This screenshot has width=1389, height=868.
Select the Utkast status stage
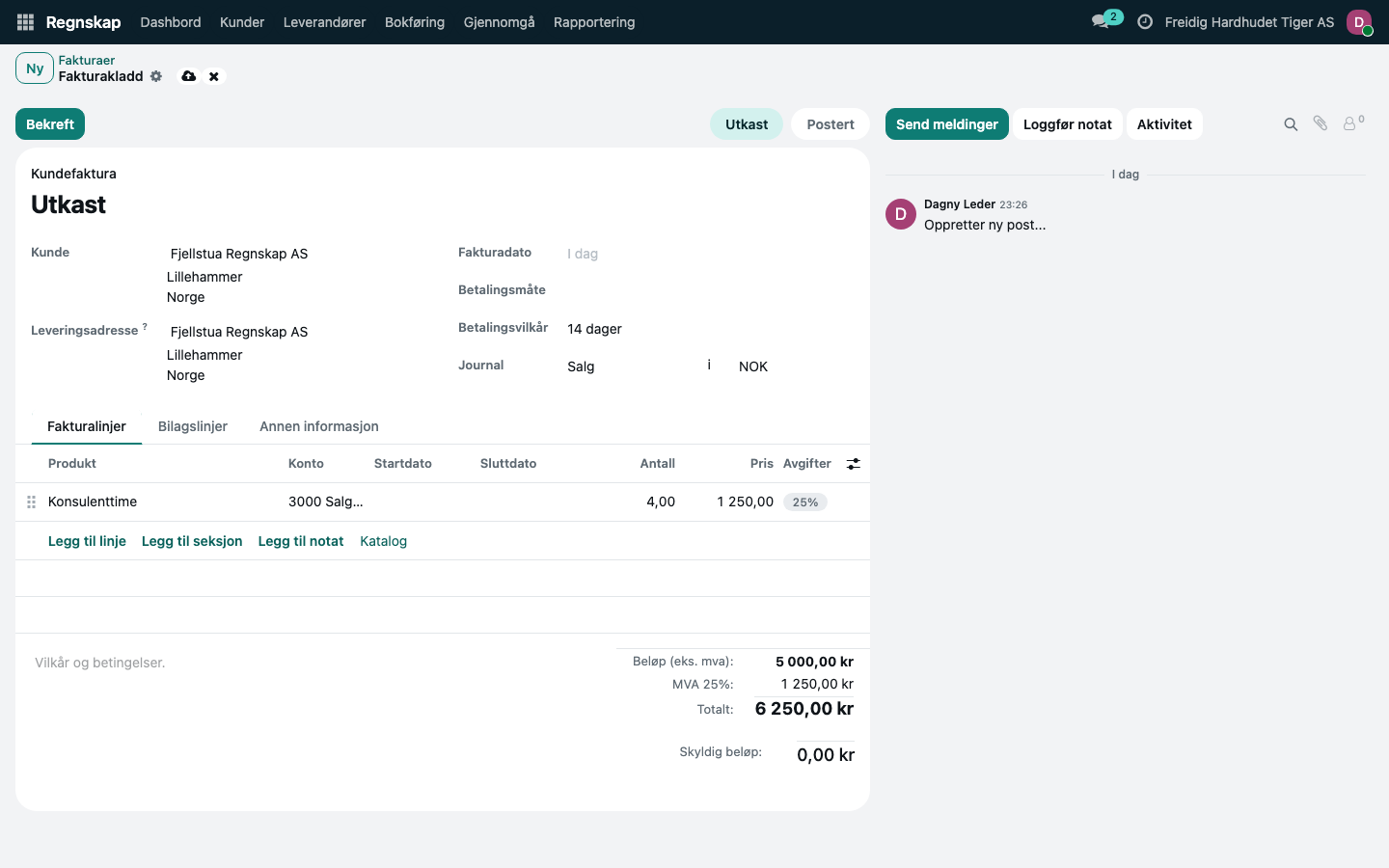tap(747, 124)
